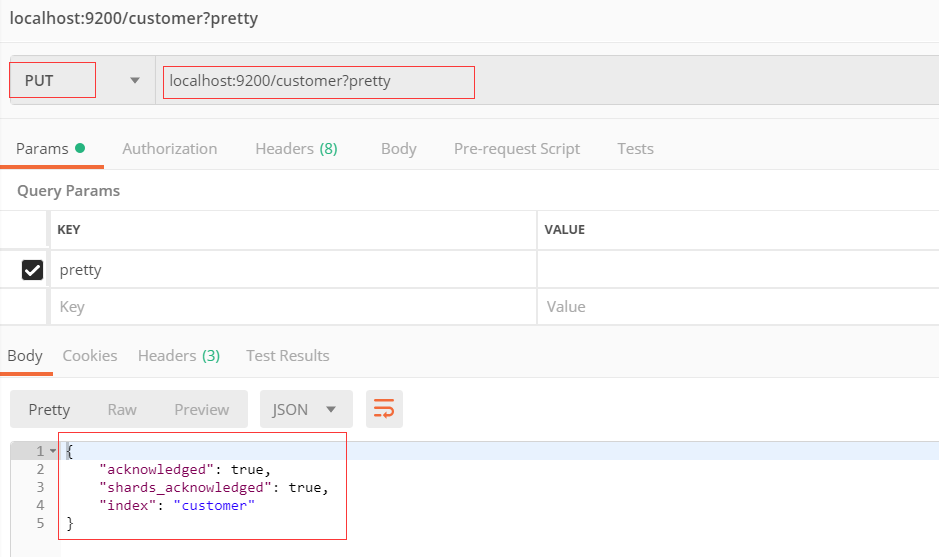This screenshot has width=939, height=557.
Task: Switch to the request Body tab
Action: click(399, 149)
